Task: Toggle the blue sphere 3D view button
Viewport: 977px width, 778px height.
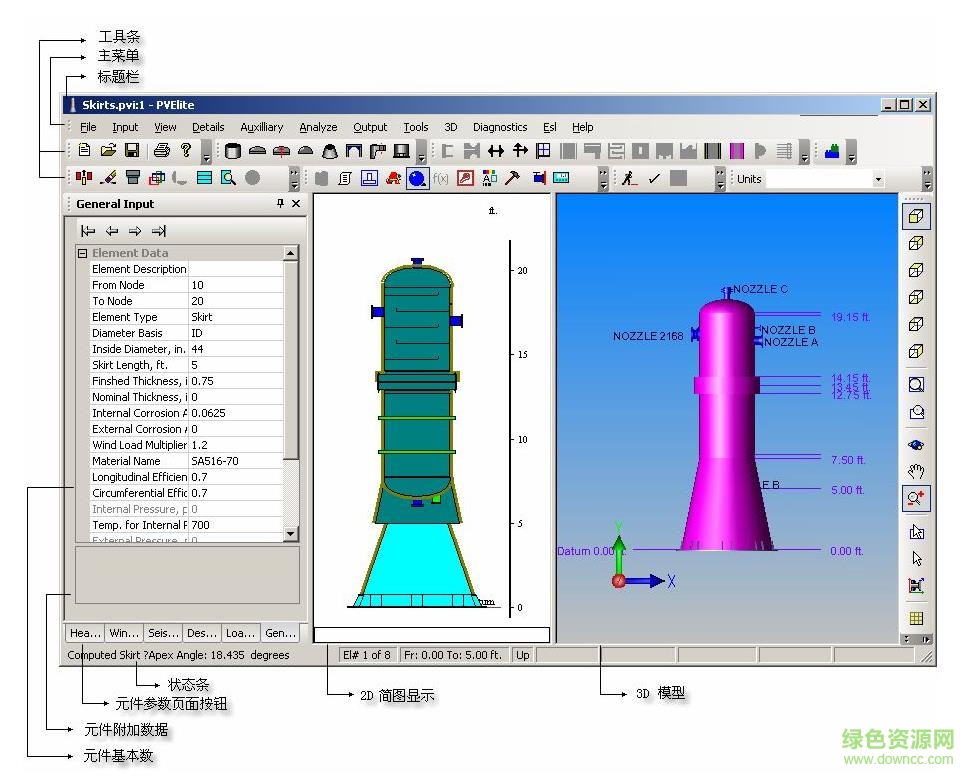Action: click(x=417, y=178)
